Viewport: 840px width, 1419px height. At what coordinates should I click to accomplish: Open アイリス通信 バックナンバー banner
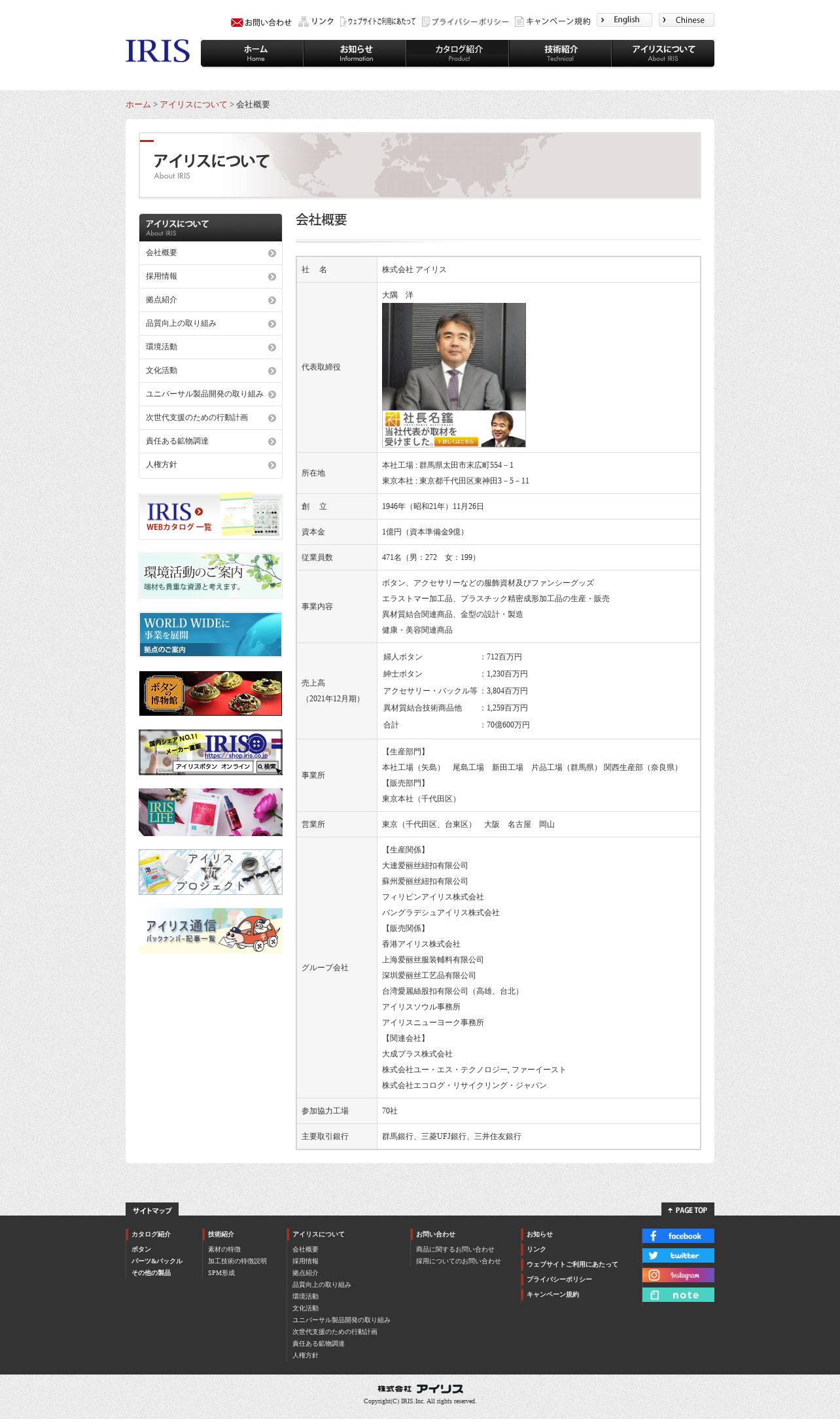(x=211, y=931)
